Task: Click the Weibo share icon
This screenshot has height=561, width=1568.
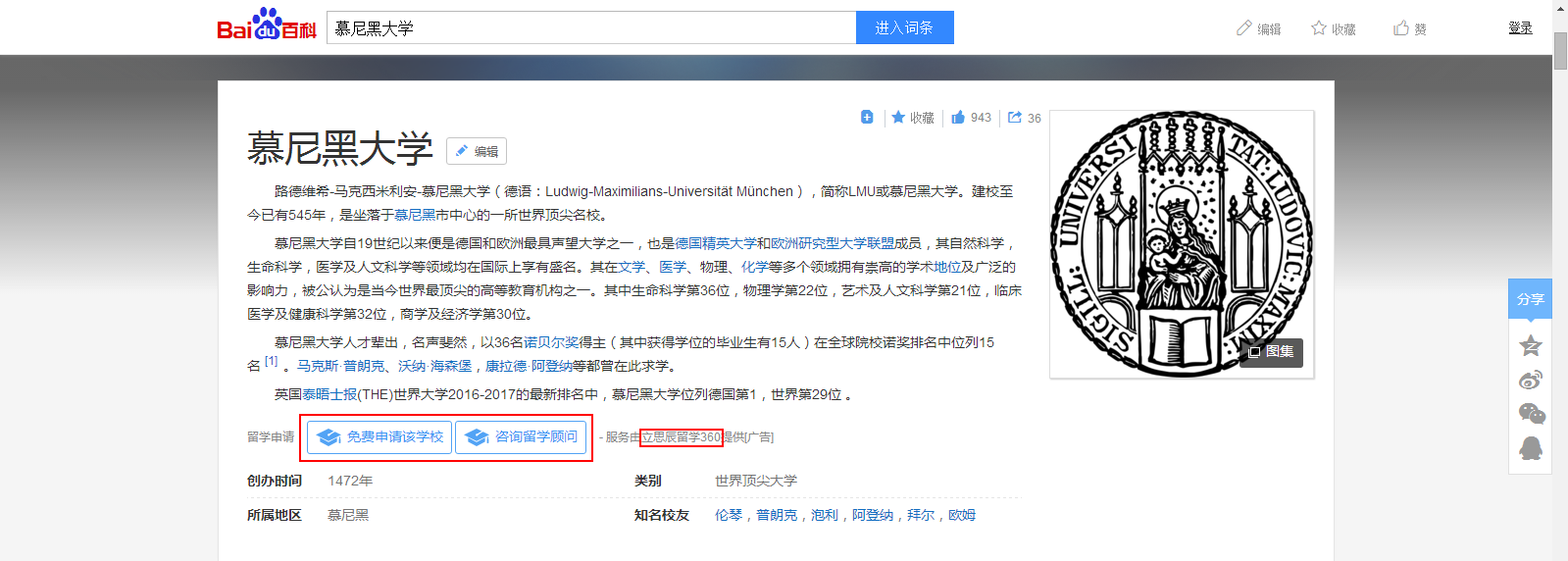Action: pyautogui.click(x=1531, y=380)
